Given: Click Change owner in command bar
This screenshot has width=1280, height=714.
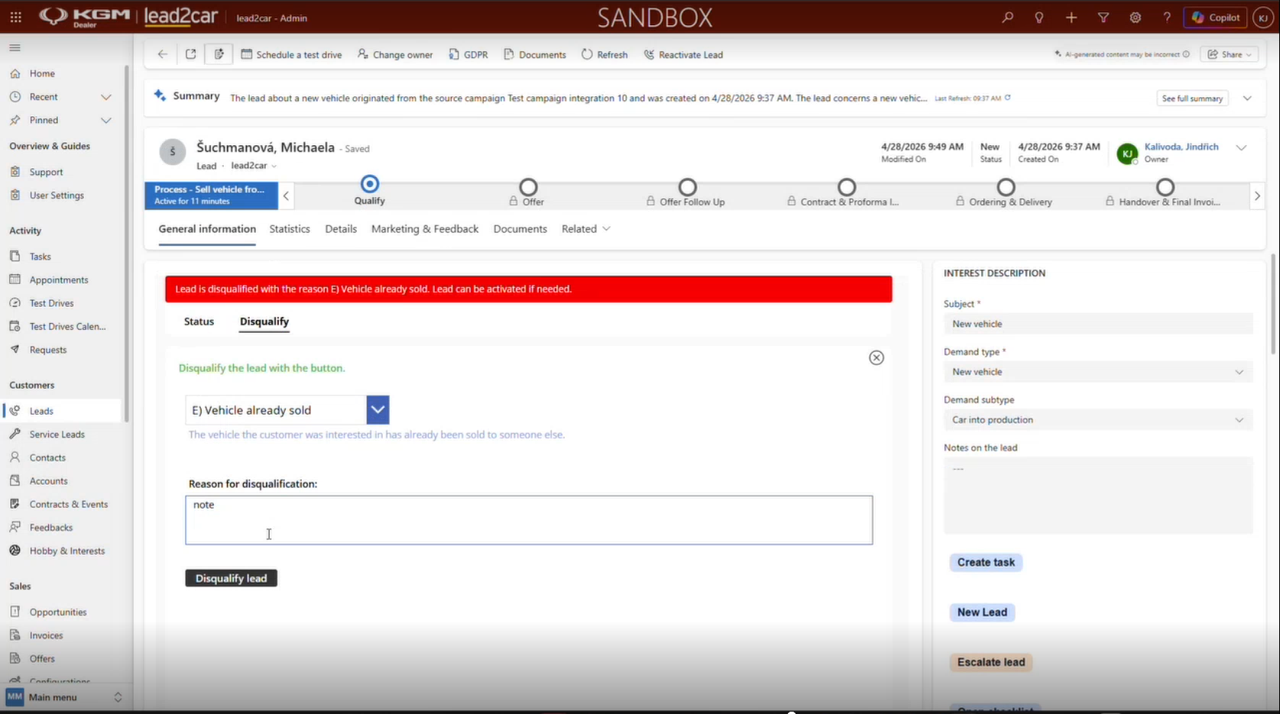Looking at the screenshot, I should tap(395, 54).
